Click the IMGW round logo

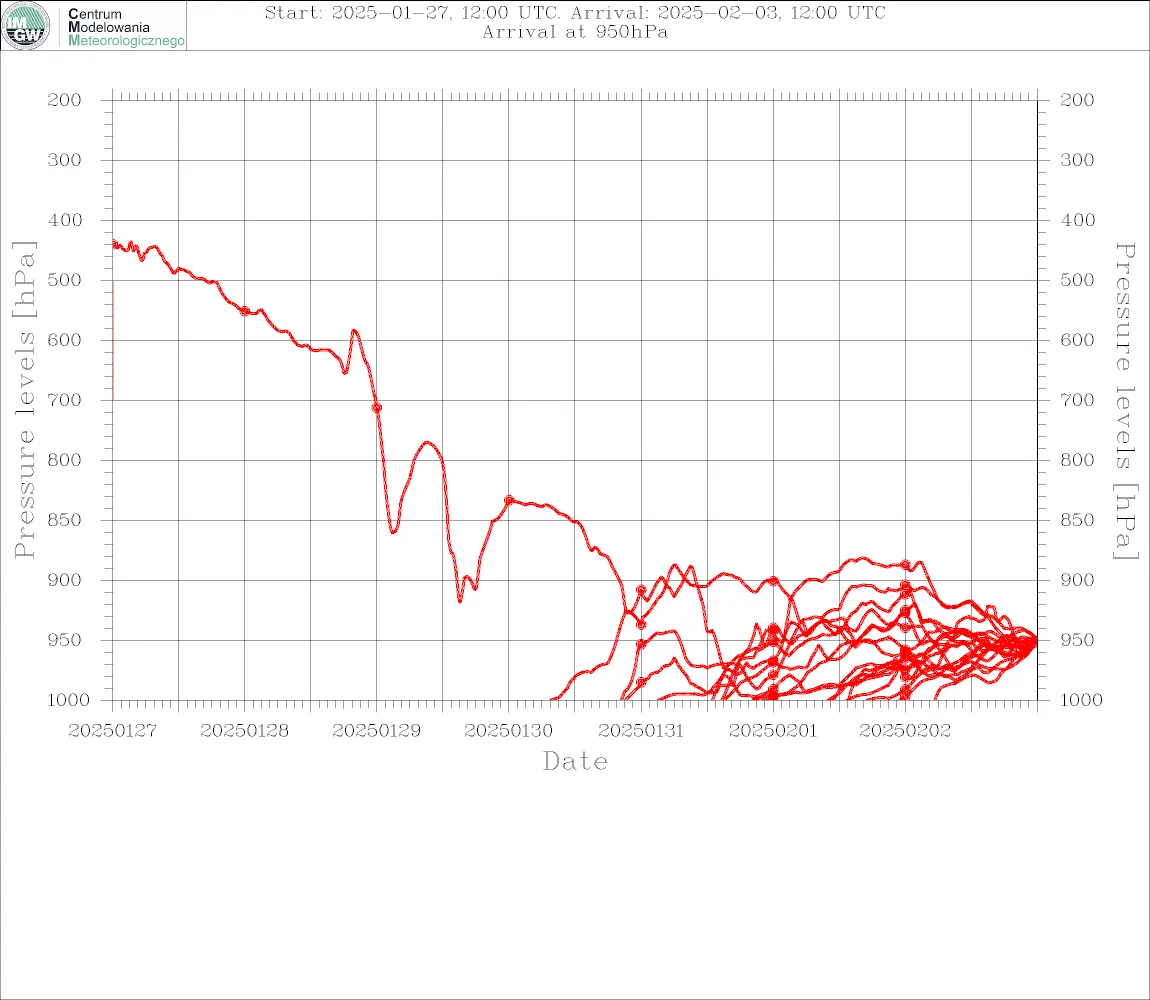[x=26, y=26]
